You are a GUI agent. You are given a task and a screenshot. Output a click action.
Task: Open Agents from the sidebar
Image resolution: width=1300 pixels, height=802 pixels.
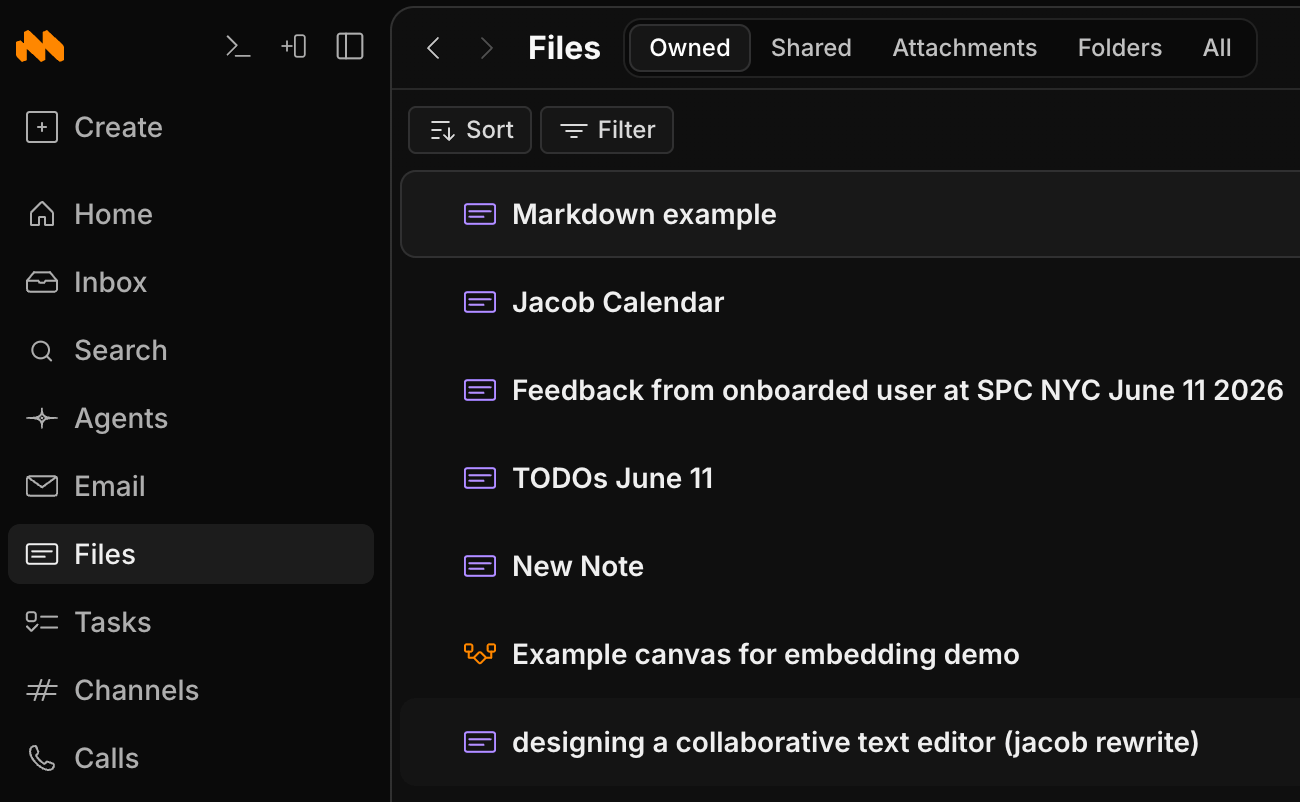click(190, 418)
